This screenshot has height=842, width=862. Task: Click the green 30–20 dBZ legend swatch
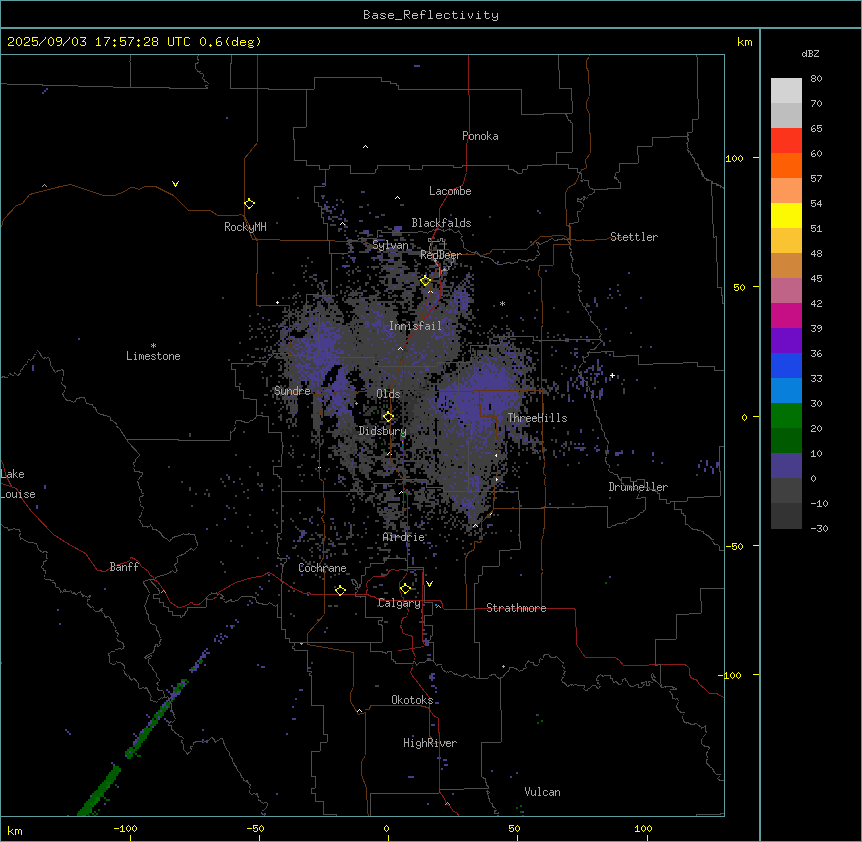pos(786,416)
